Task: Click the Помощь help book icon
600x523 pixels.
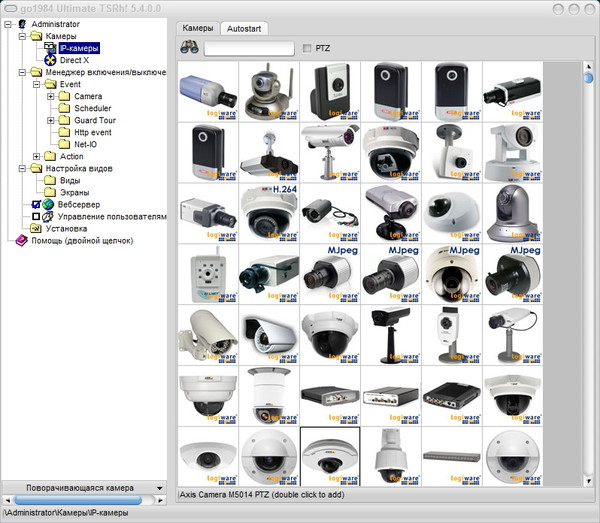Action: point(21,240)
